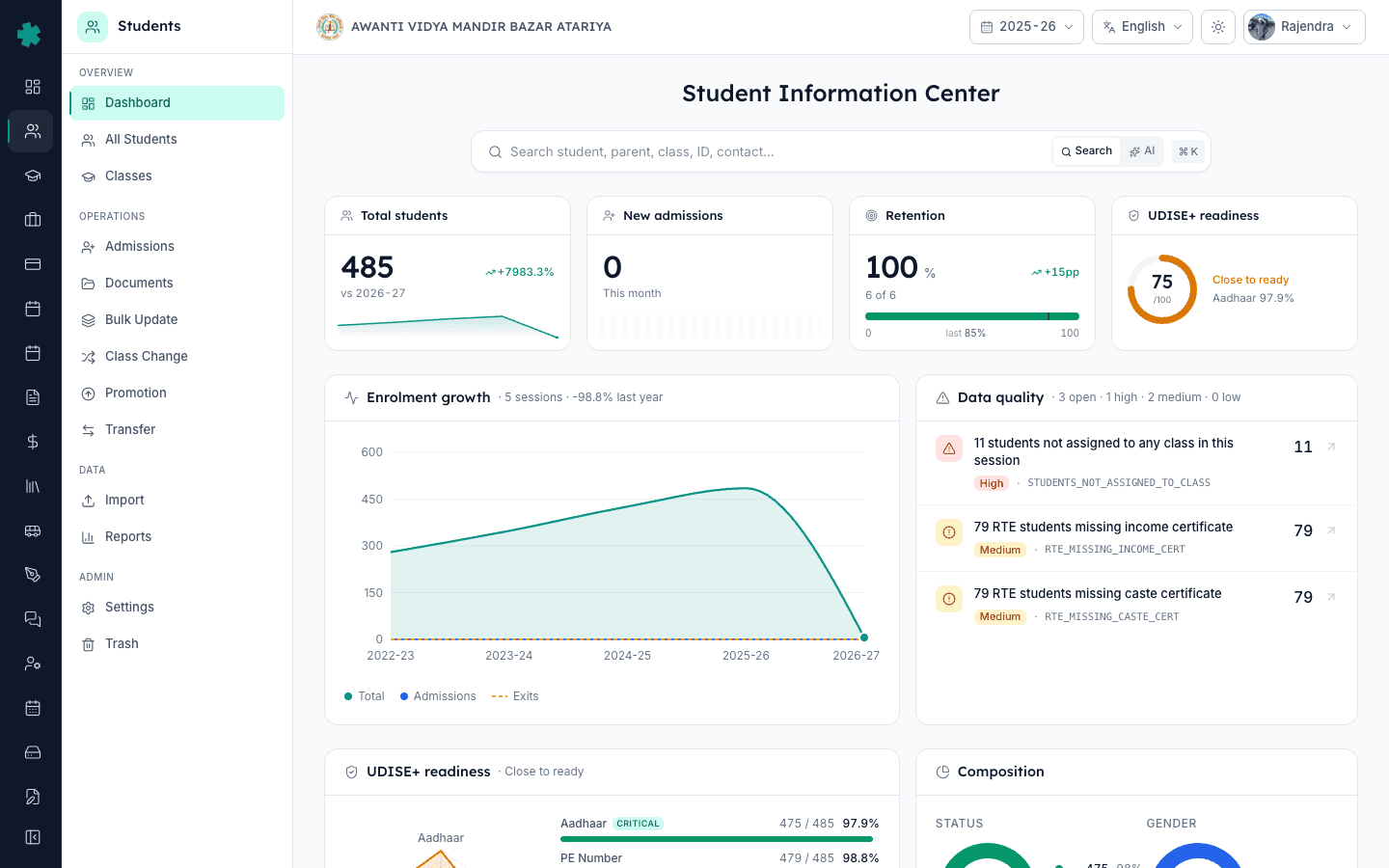Open the bus transport icon
The height and width of the screenshot is (868, 1389).
33,530
